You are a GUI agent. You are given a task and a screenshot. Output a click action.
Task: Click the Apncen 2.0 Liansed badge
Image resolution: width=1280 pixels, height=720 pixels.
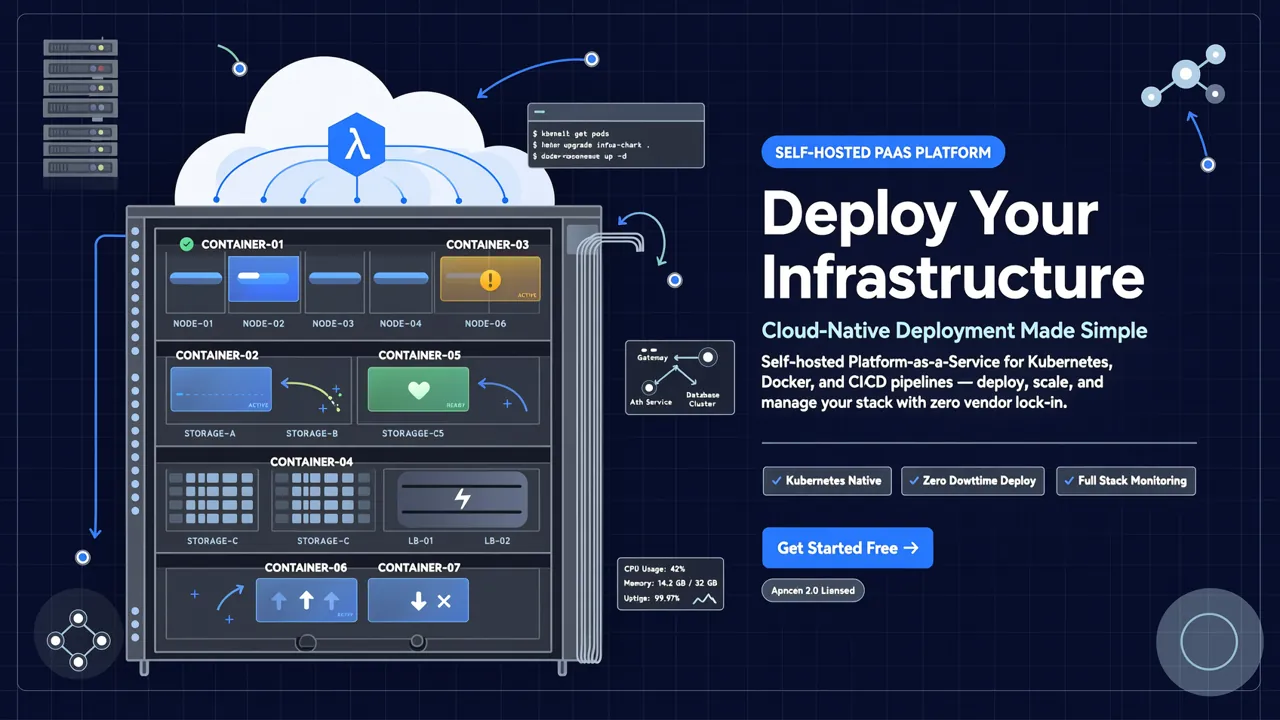click(812, 590)
